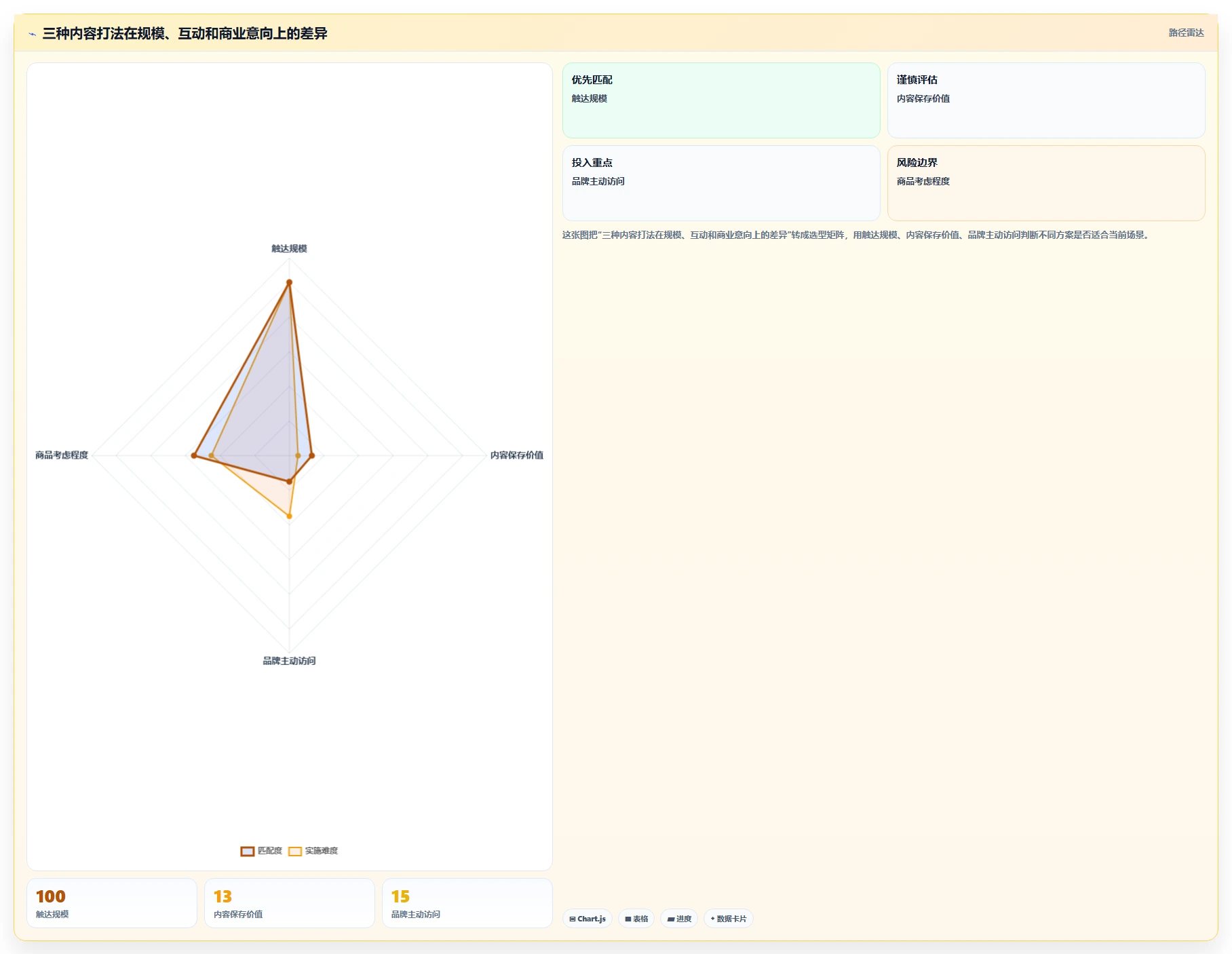The width and height of the screenshot is (1232, 954).
Task: Select the 100 触达规模 stat card
Action: click(x=112, y=903)
